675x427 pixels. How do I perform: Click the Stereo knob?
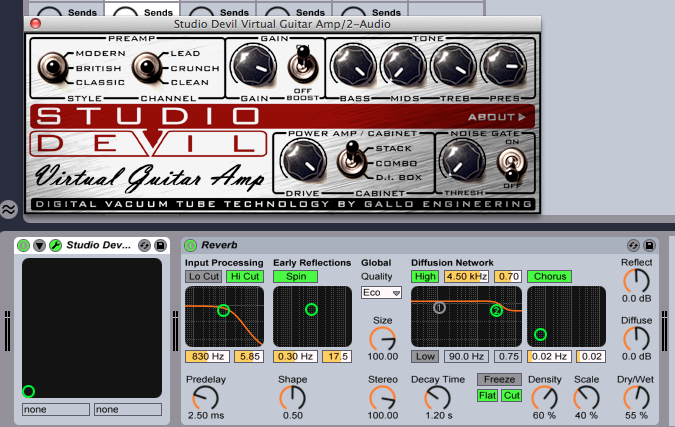tap(382, 398)
